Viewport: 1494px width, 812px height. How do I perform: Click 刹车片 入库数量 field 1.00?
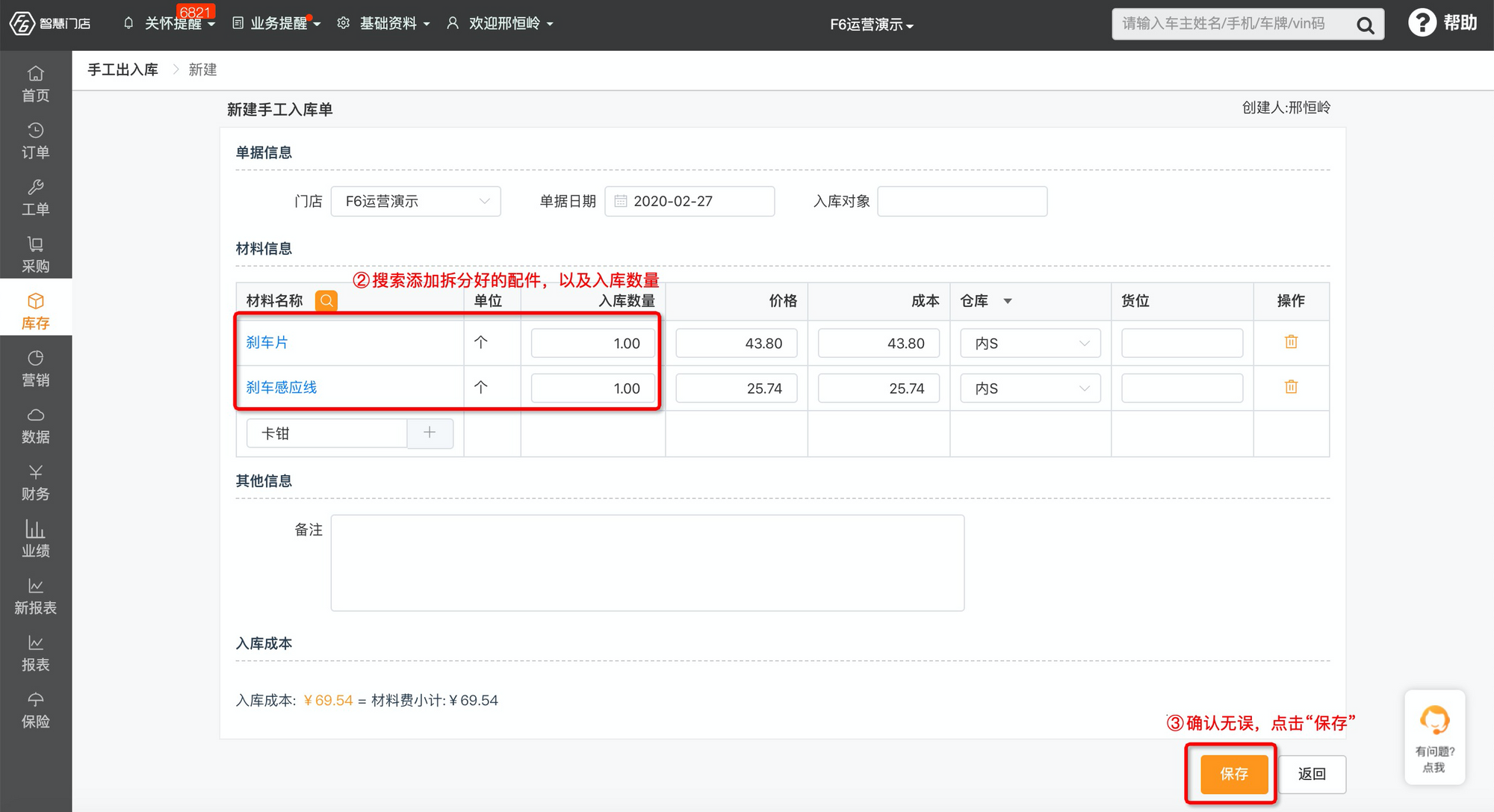click(x=593, y=343)
